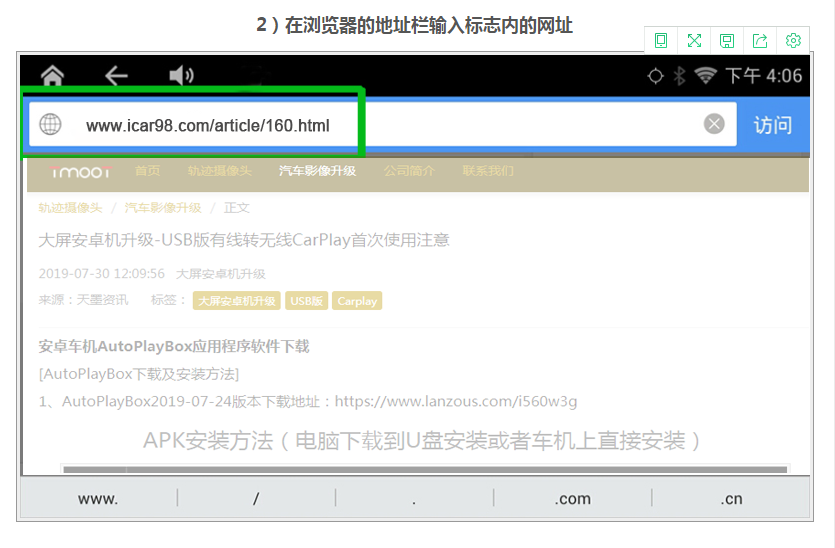The width and height of the screenshot is (835, 548).
Task: Open the 轨迹摄像头 menu item
Action: tap(219, 171)
